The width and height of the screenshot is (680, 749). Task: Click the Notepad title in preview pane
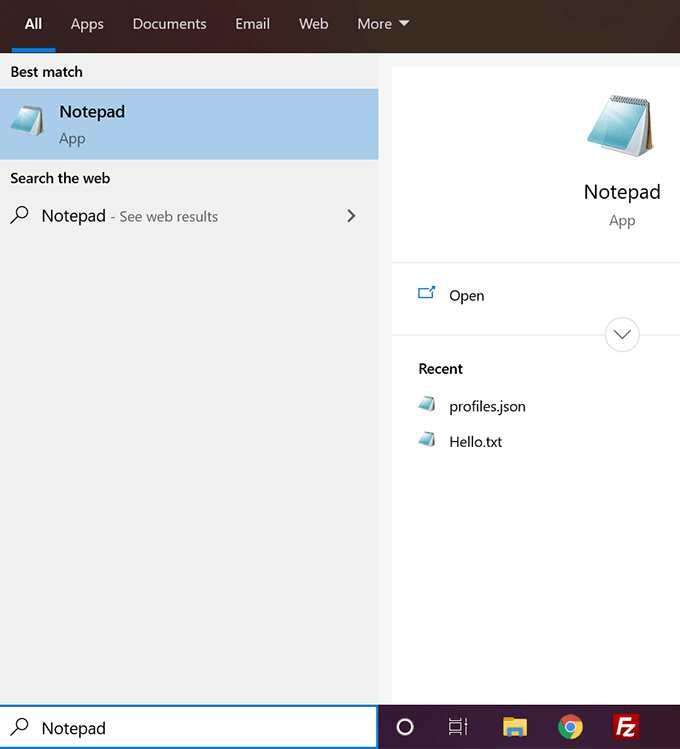(622, 192)
